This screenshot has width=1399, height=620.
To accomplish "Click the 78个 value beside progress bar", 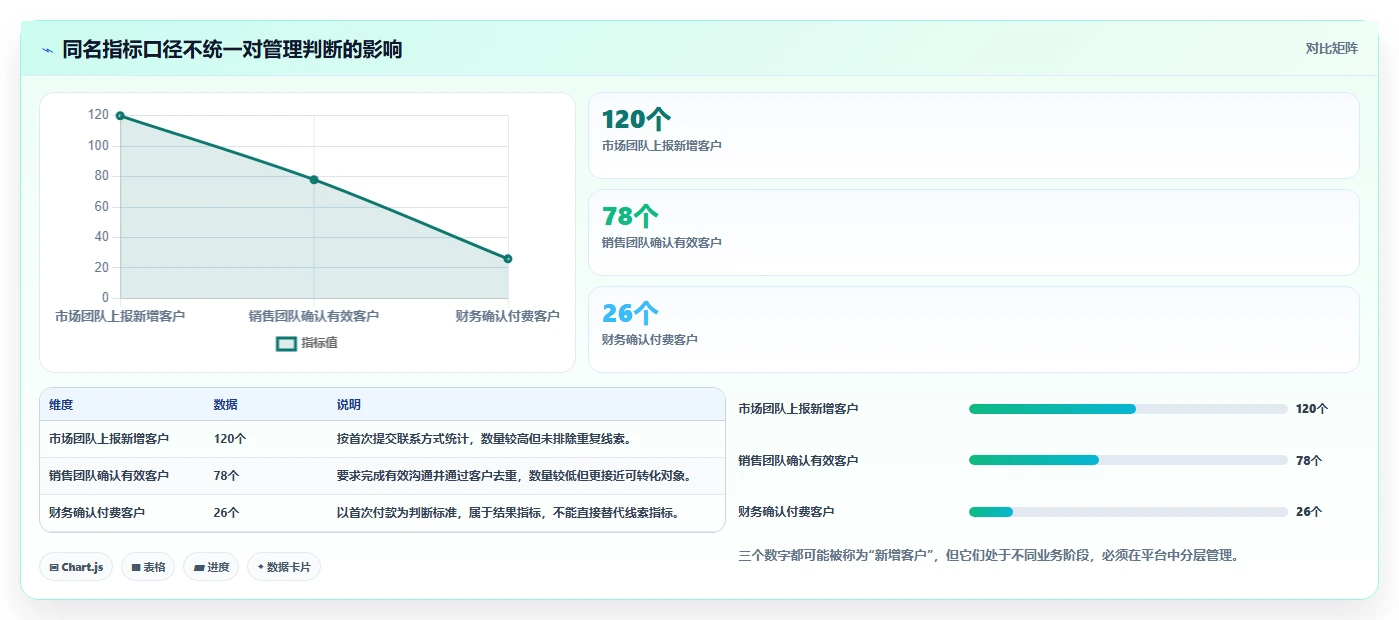I will pos(1309,461).
